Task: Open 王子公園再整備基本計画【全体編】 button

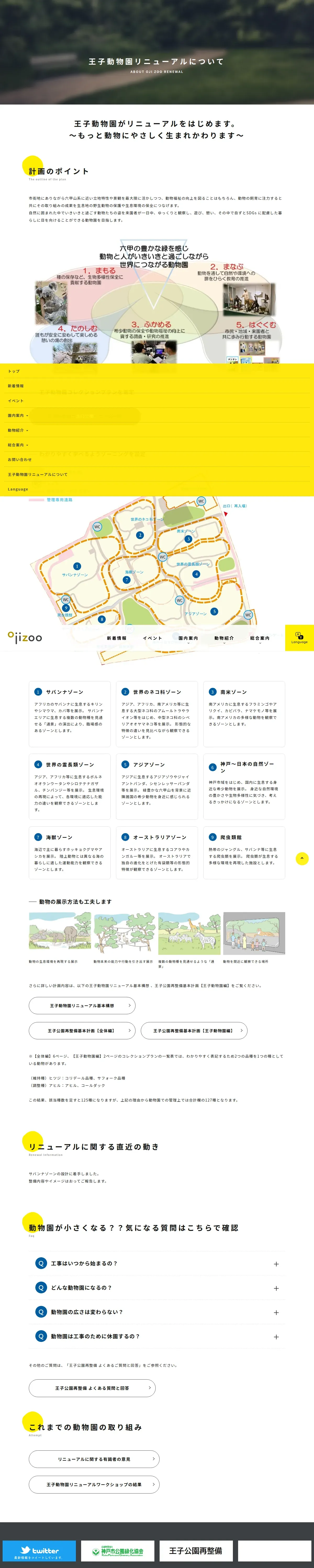Action: (82, 1030)
